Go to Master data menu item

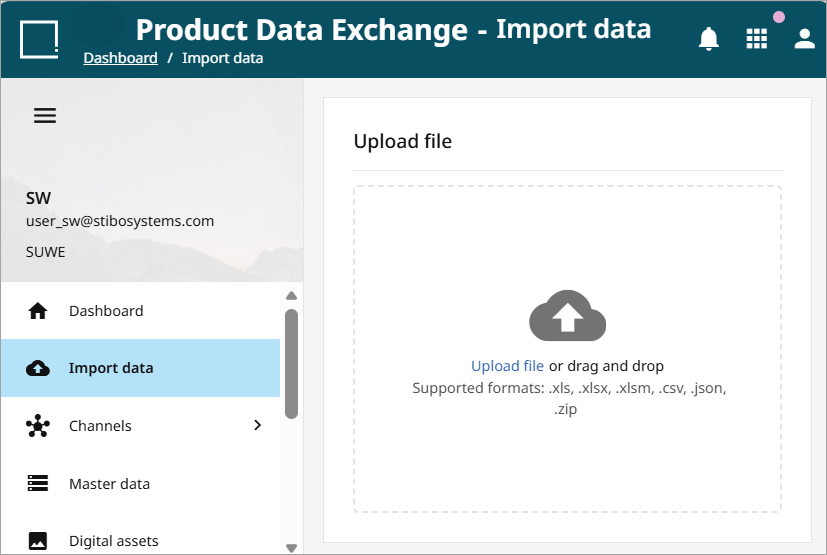(x=140, y=483)
